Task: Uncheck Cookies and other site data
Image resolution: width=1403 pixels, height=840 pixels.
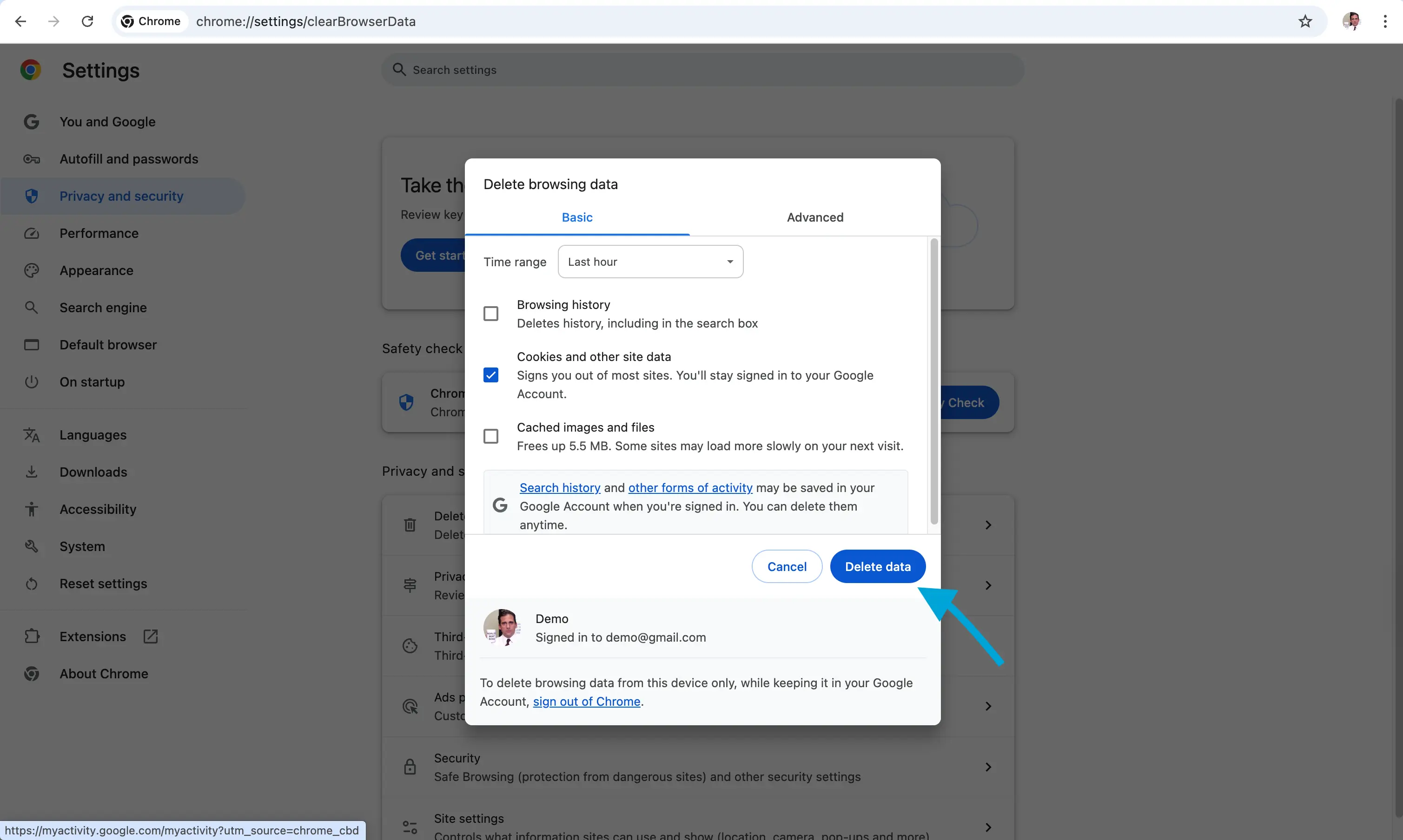Action: (491, 375)
